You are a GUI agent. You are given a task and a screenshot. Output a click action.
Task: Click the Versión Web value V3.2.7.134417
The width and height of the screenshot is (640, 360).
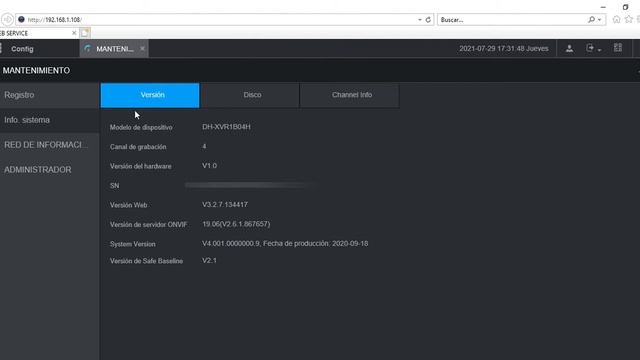(x=225, y=204)
